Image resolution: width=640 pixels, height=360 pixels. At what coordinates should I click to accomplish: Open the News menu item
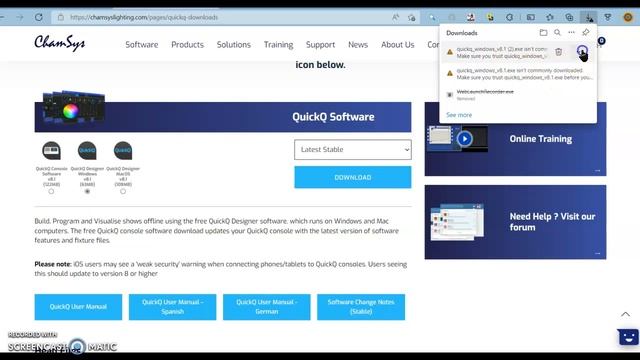click(x=358, y=44)
